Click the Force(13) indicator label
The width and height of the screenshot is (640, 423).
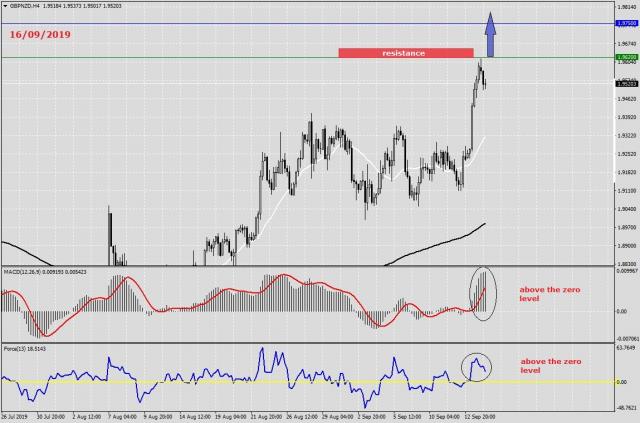point(14,350)
